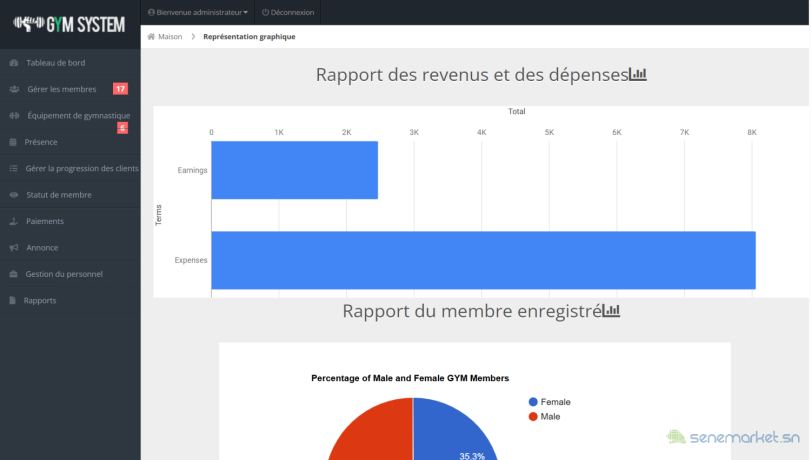Open Tableau de bord menu item

[70, 63]
